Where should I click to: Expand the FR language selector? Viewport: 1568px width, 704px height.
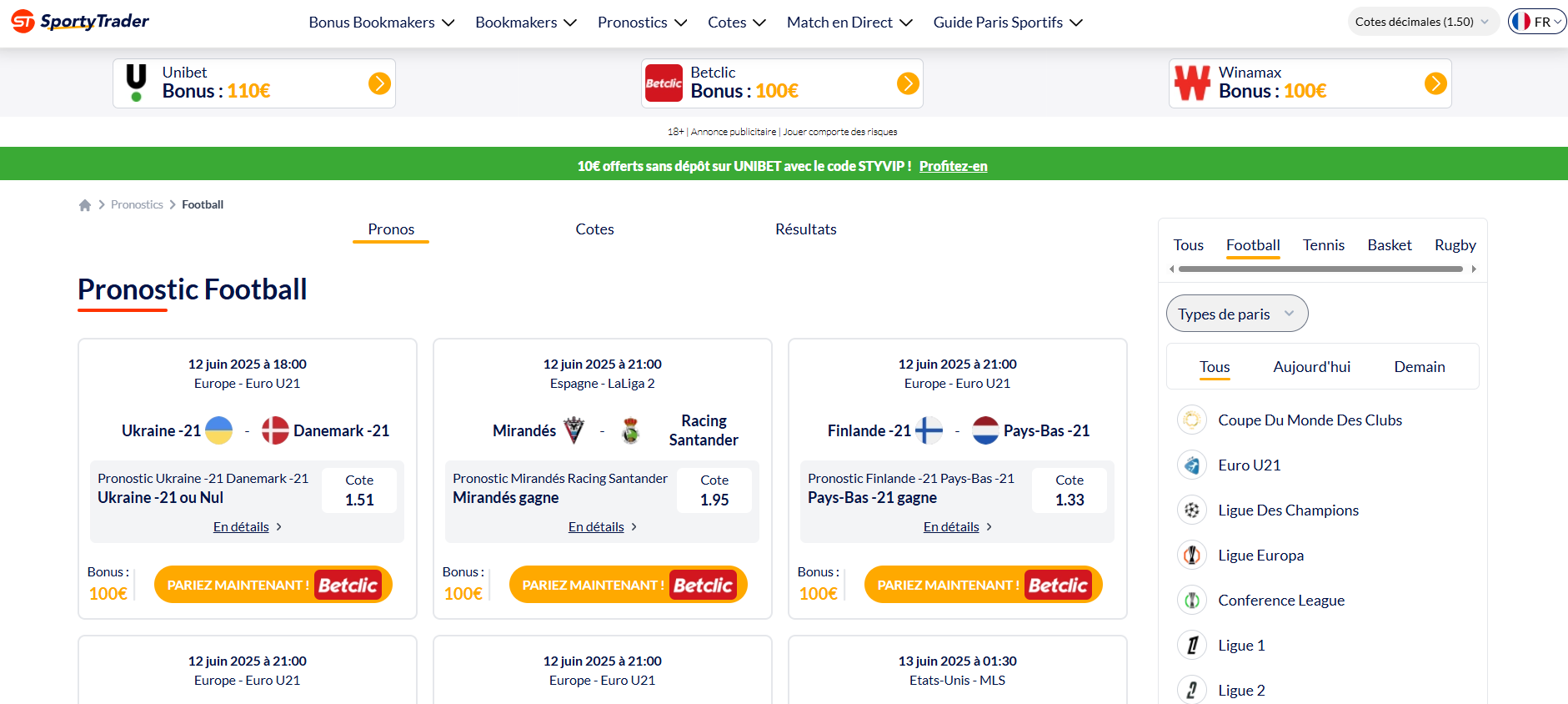click(x=1538, y=22)
